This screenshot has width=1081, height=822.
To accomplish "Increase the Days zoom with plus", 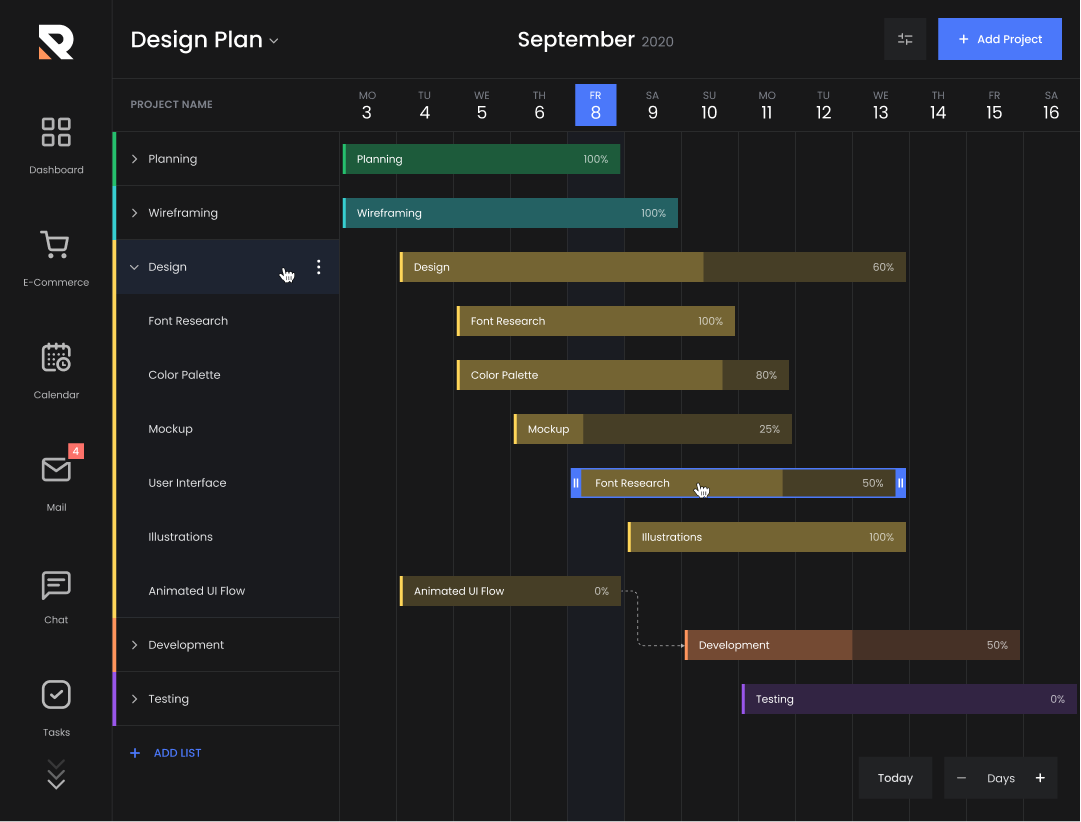I will click(1040, 778).
